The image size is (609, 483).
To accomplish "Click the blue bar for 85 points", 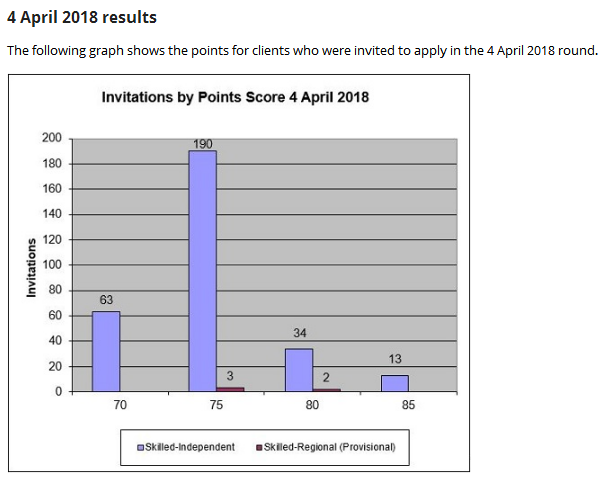I will tap(395, 383).
